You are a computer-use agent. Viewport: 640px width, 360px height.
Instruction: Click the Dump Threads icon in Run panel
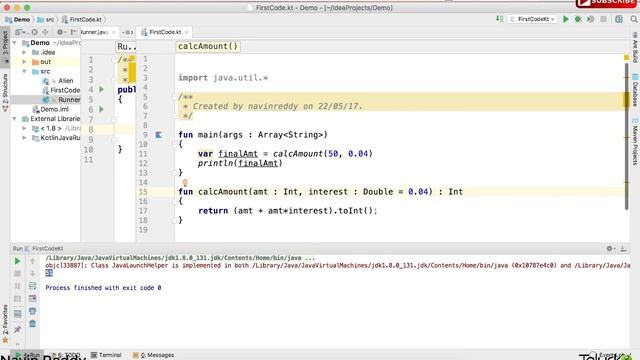click(17, 299)
